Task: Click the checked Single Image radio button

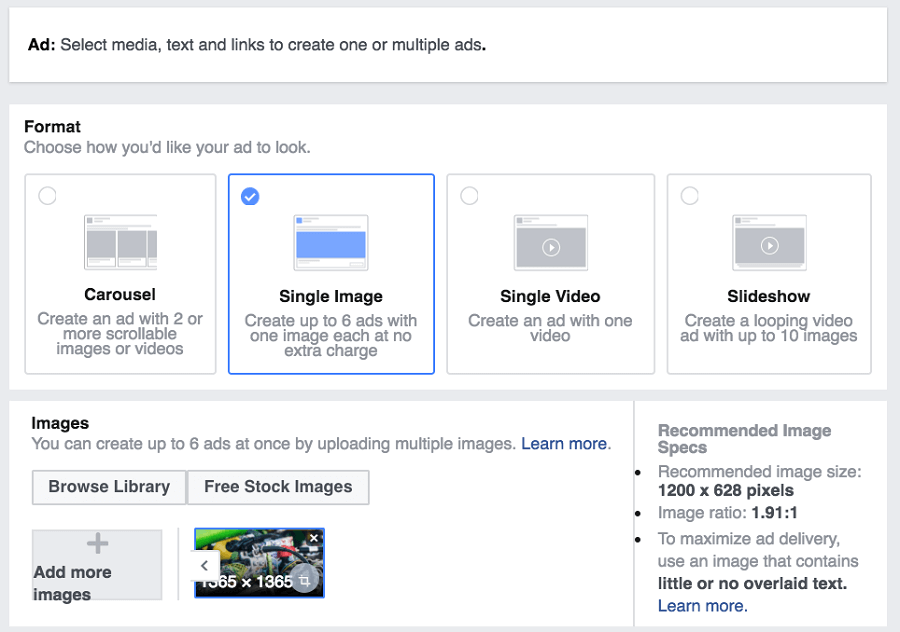Action: [249, 196]
